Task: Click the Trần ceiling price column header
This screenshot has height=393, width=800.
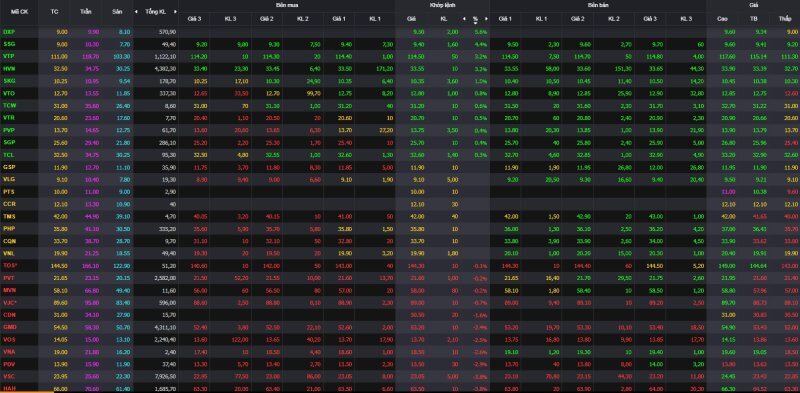Action: [x=86, y=11]
